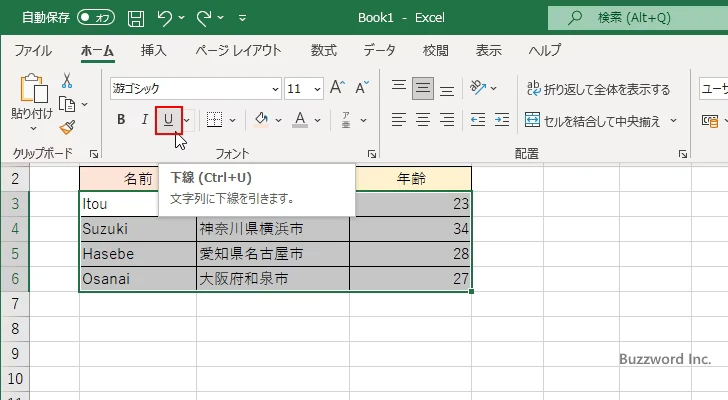
Task: Click the Format Painter brush icon
Action: [x=67, y=128]
